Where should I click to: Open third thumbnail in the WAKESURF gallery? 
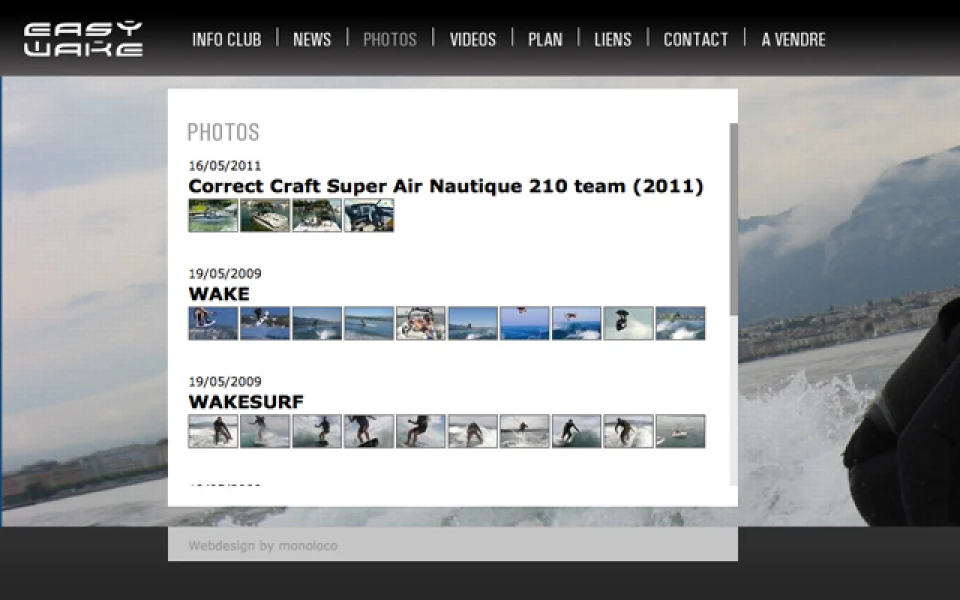(x=317, y=431)
